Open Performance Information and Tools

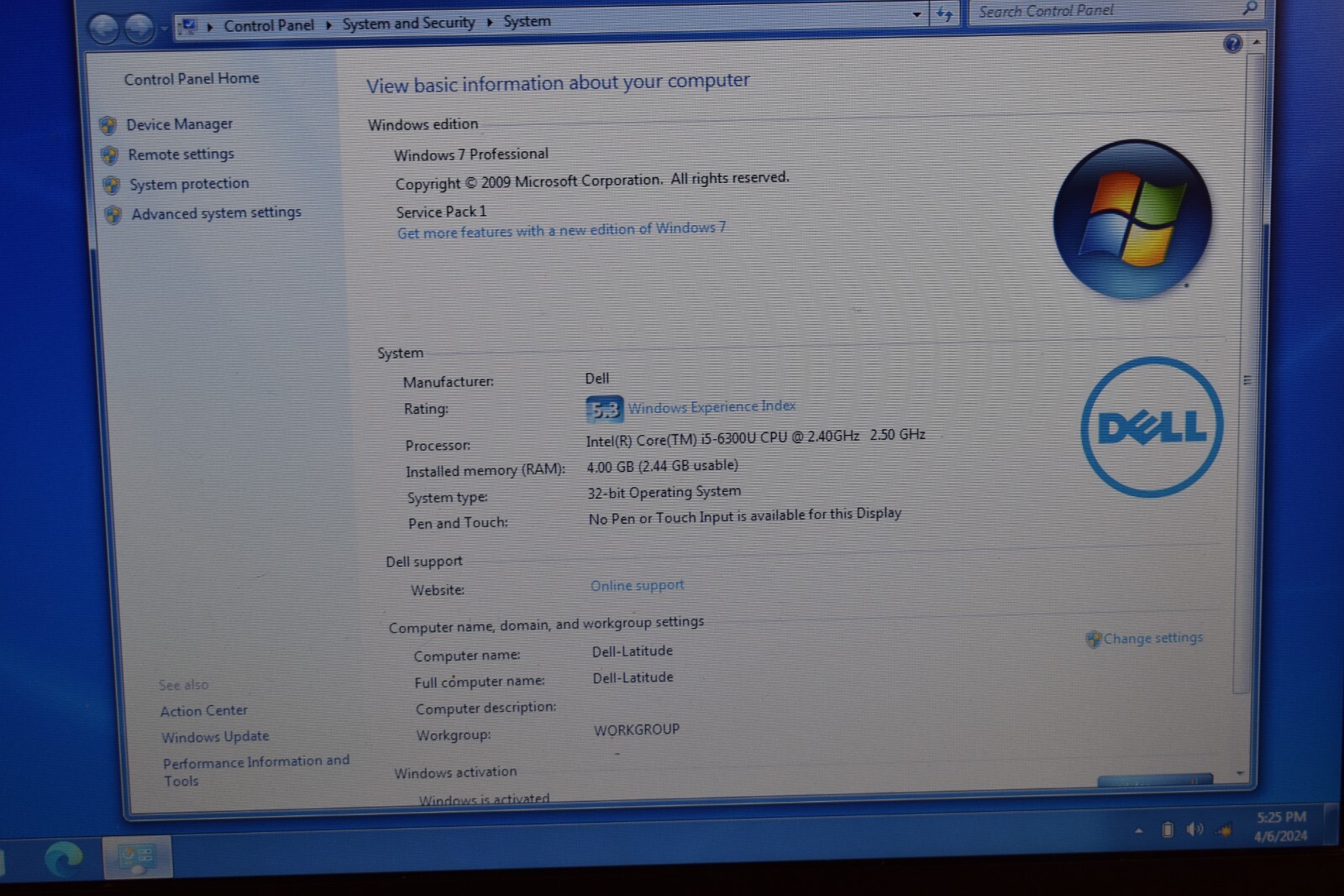pos(256,771)
